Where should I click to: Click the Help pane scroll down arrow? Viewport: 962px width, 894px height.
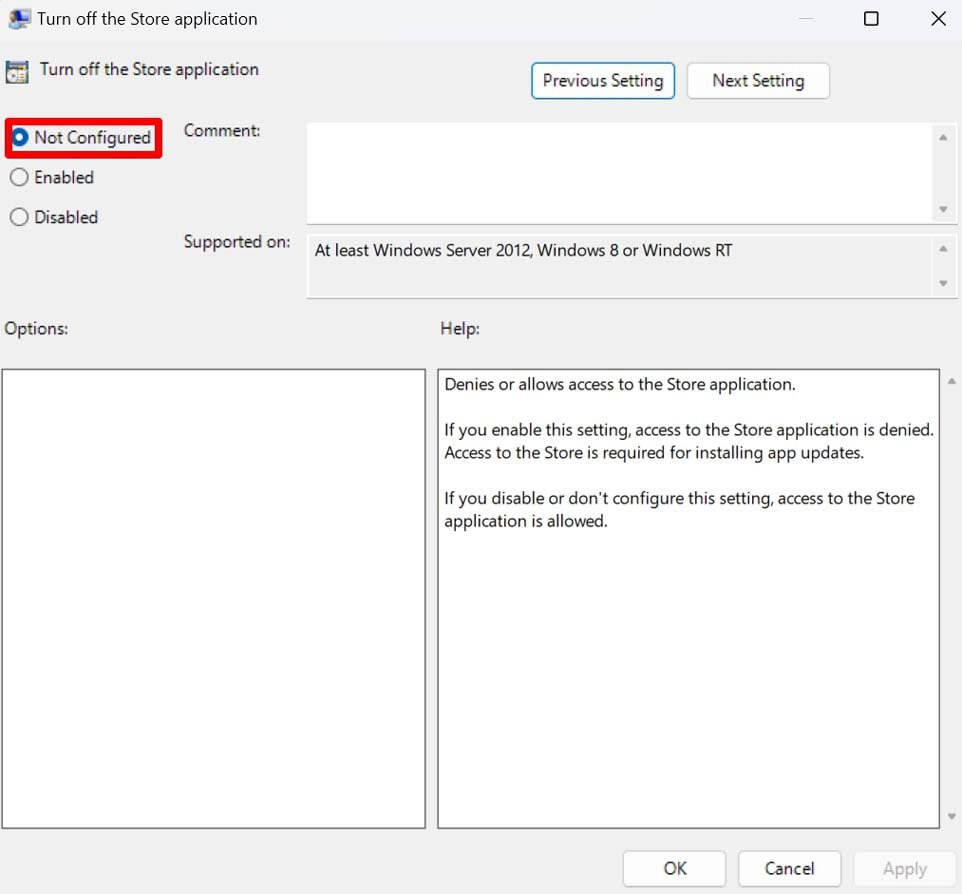[952, 817]
